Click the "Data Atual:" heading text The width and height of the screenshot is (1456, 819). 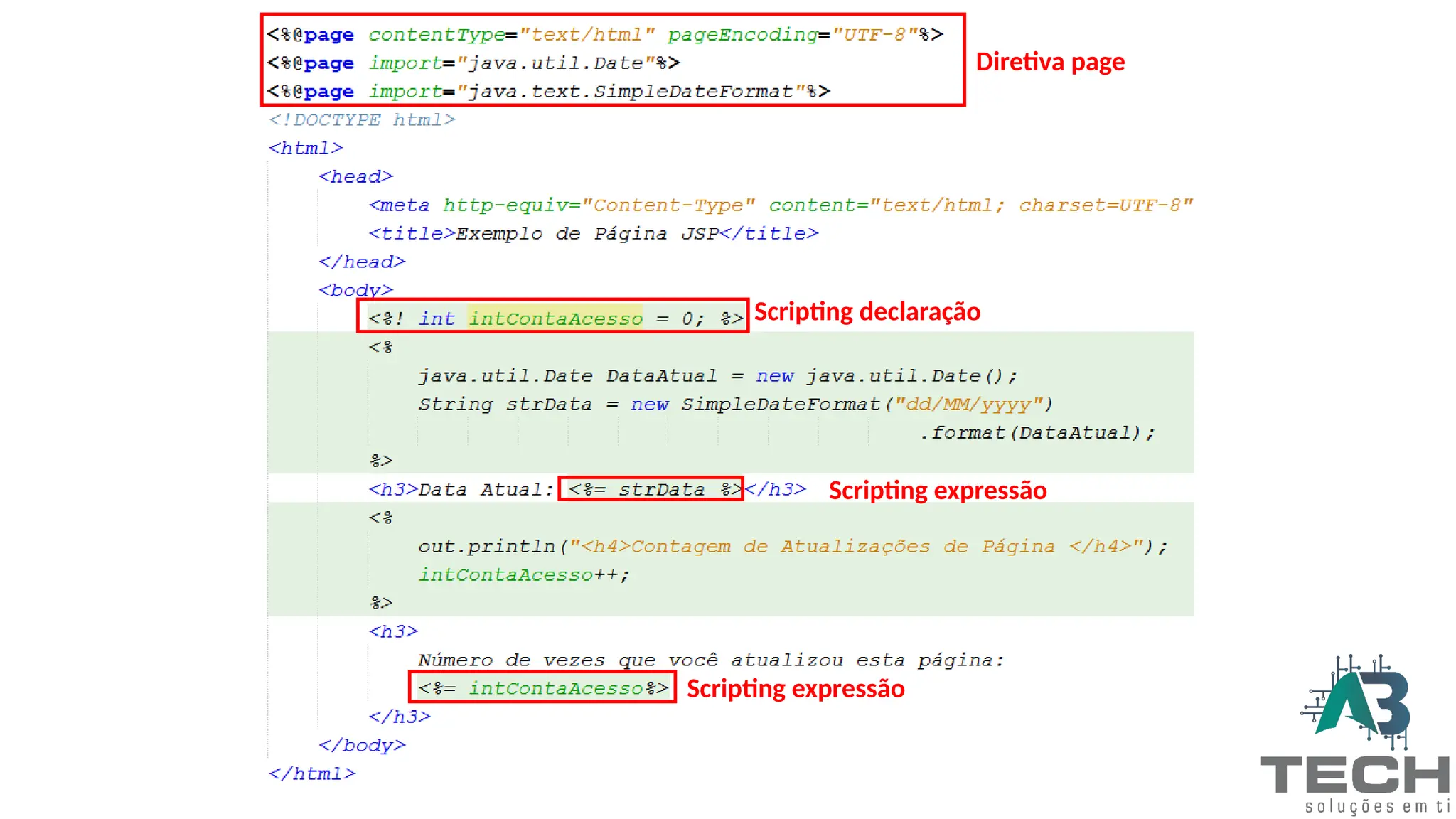(x=486, y=490)
